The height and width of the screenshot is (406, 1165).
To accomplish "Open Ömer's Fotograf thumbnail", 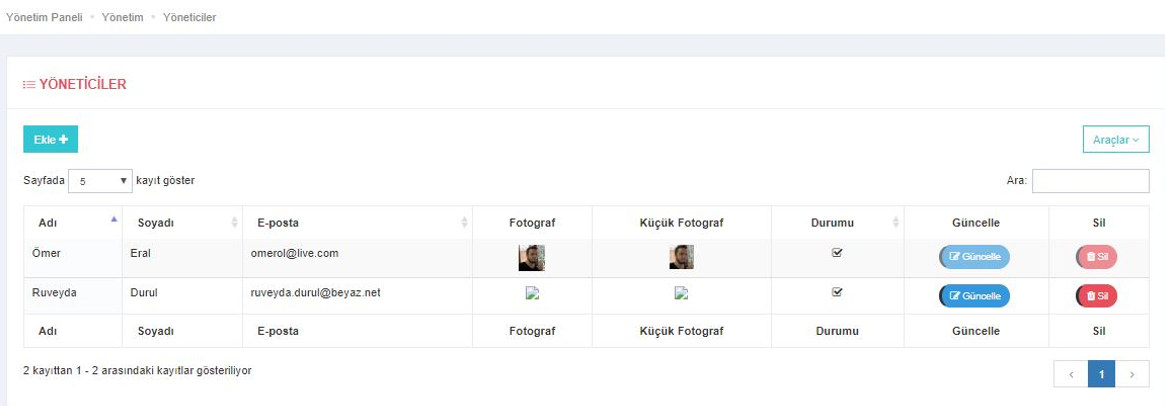I will (x=532, y=257).
